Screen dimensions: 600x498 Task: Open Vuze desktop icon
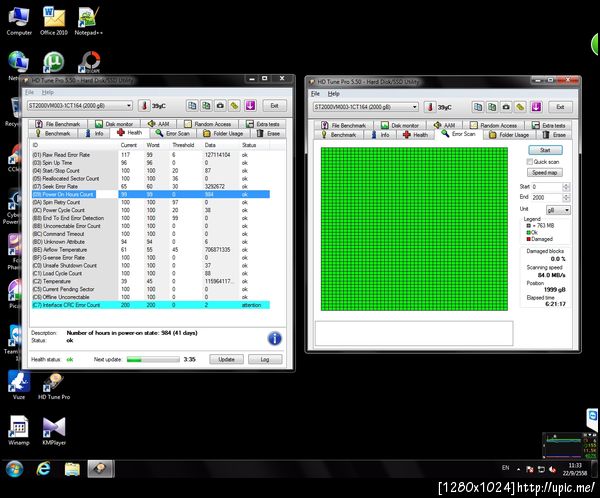pos(19,385)
